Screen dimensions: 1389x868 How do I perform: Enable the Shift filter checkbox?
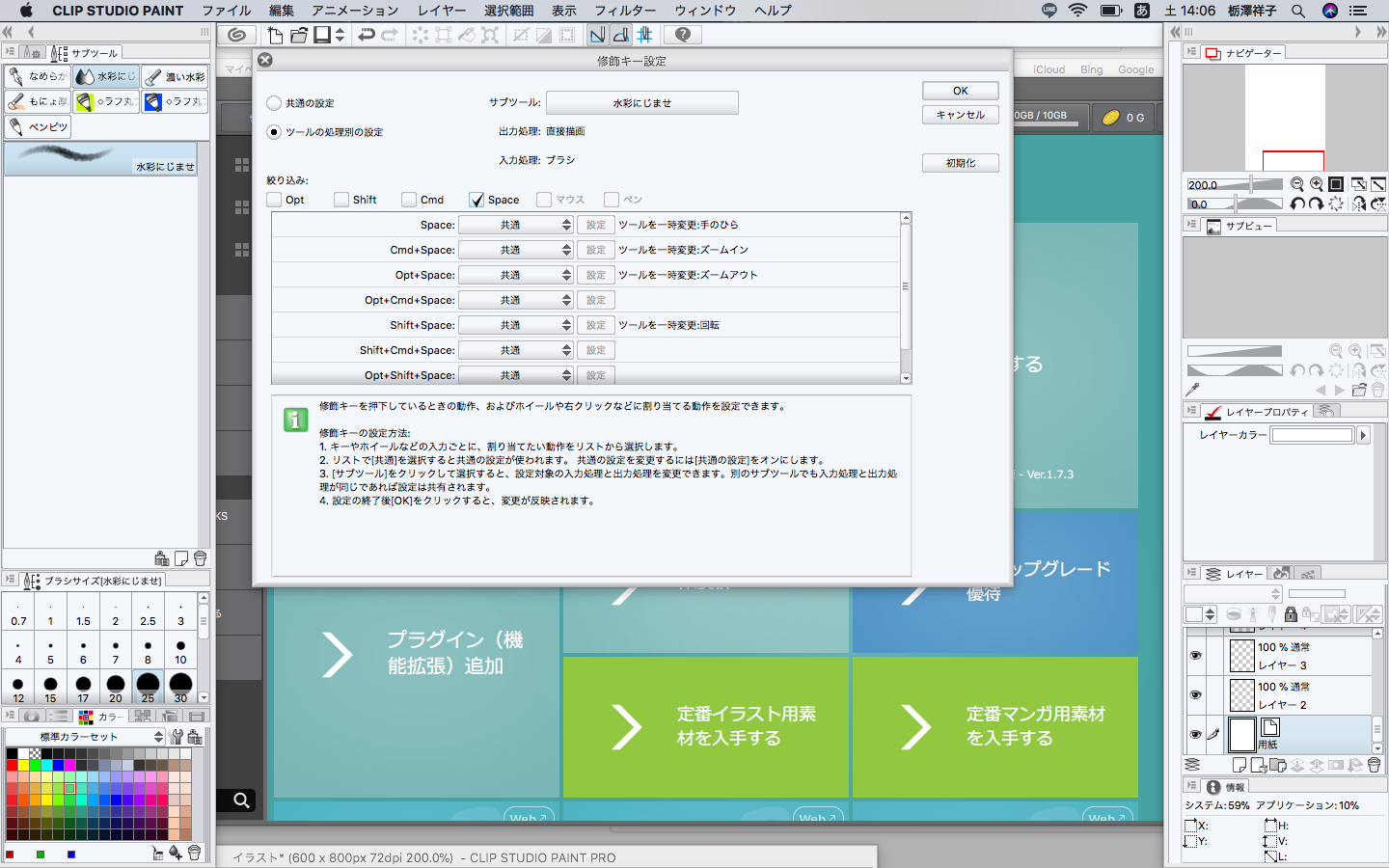click(341, 200)
